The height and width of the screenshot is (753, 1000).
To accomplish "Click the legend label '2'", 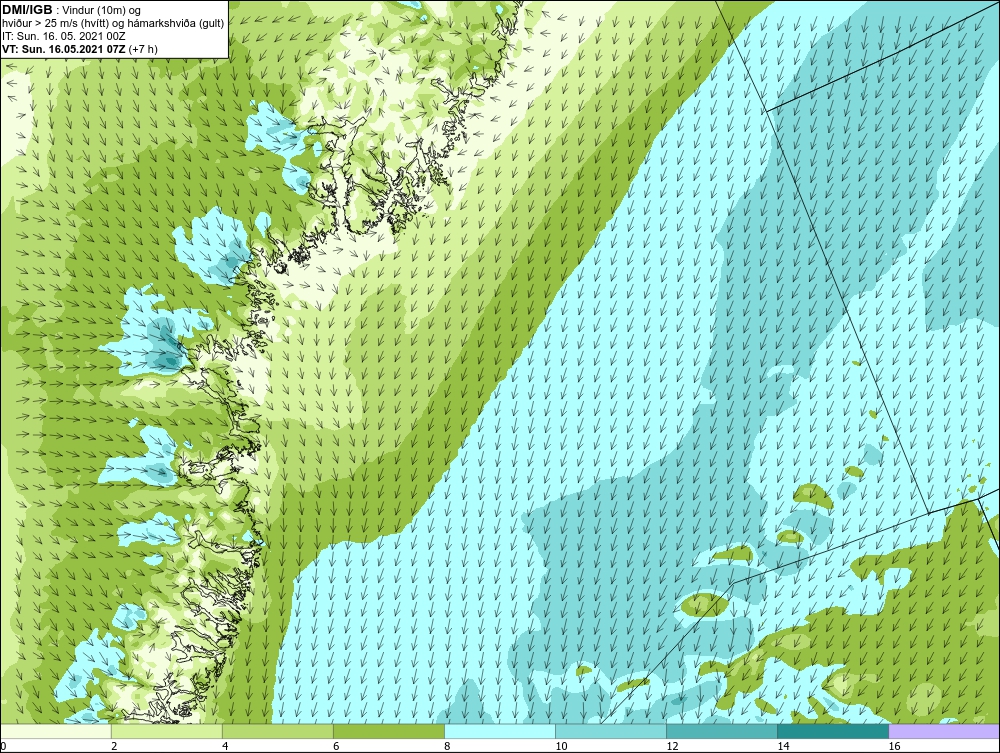I will [114, 746].
